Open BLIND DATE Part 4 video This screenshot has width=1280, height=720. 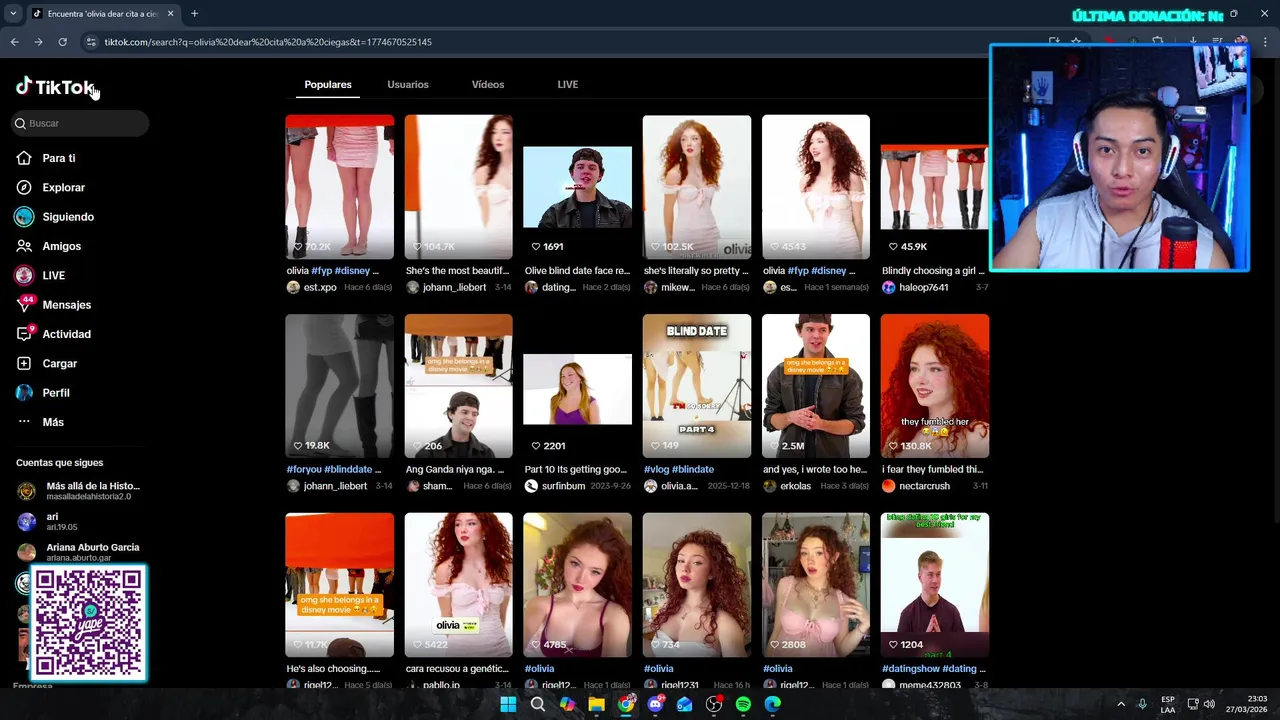[x=697, y=386]
